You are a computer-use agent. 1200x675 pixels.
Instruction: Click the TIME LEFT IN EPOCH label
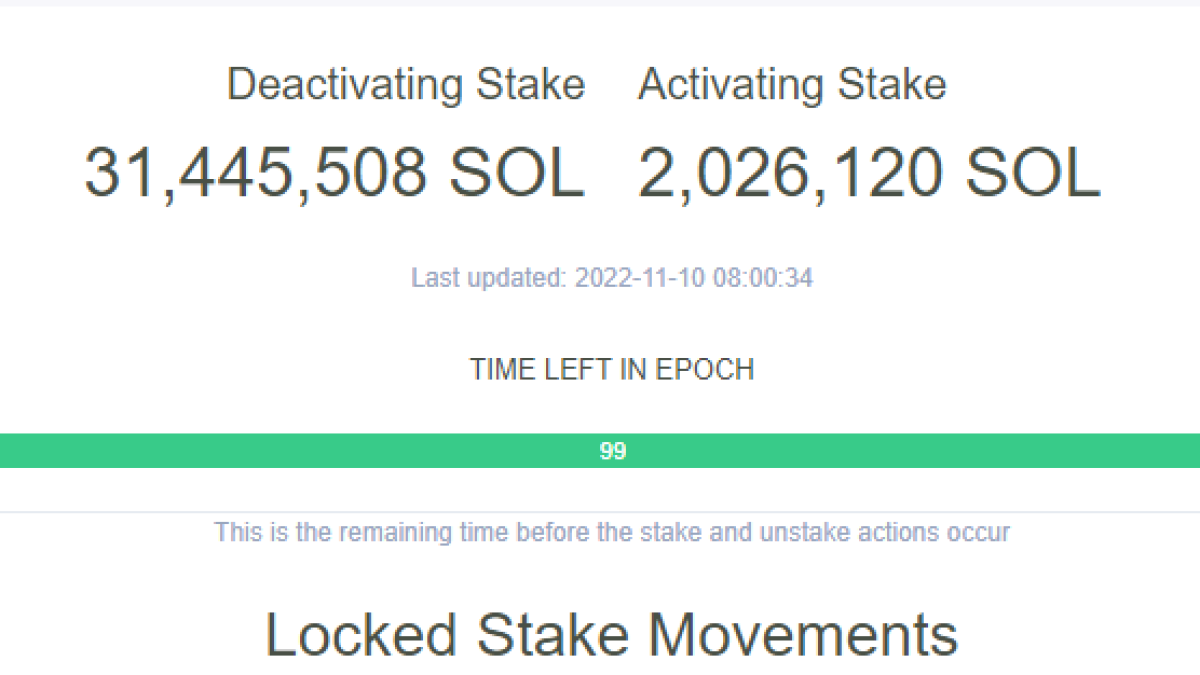tap(612, 369)
